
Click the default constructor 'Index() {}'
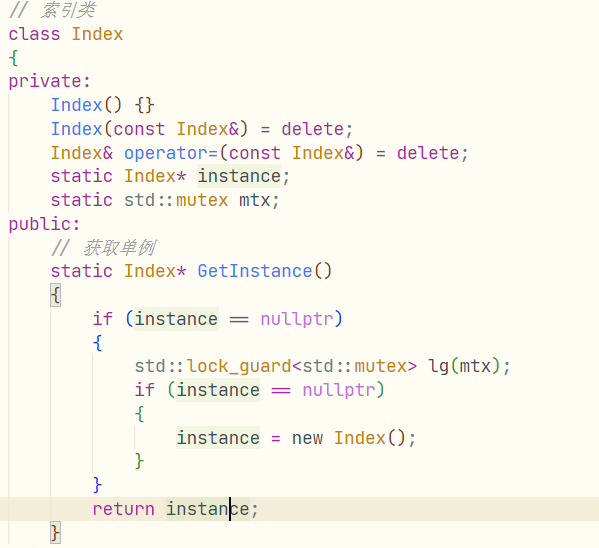[103, 105]
